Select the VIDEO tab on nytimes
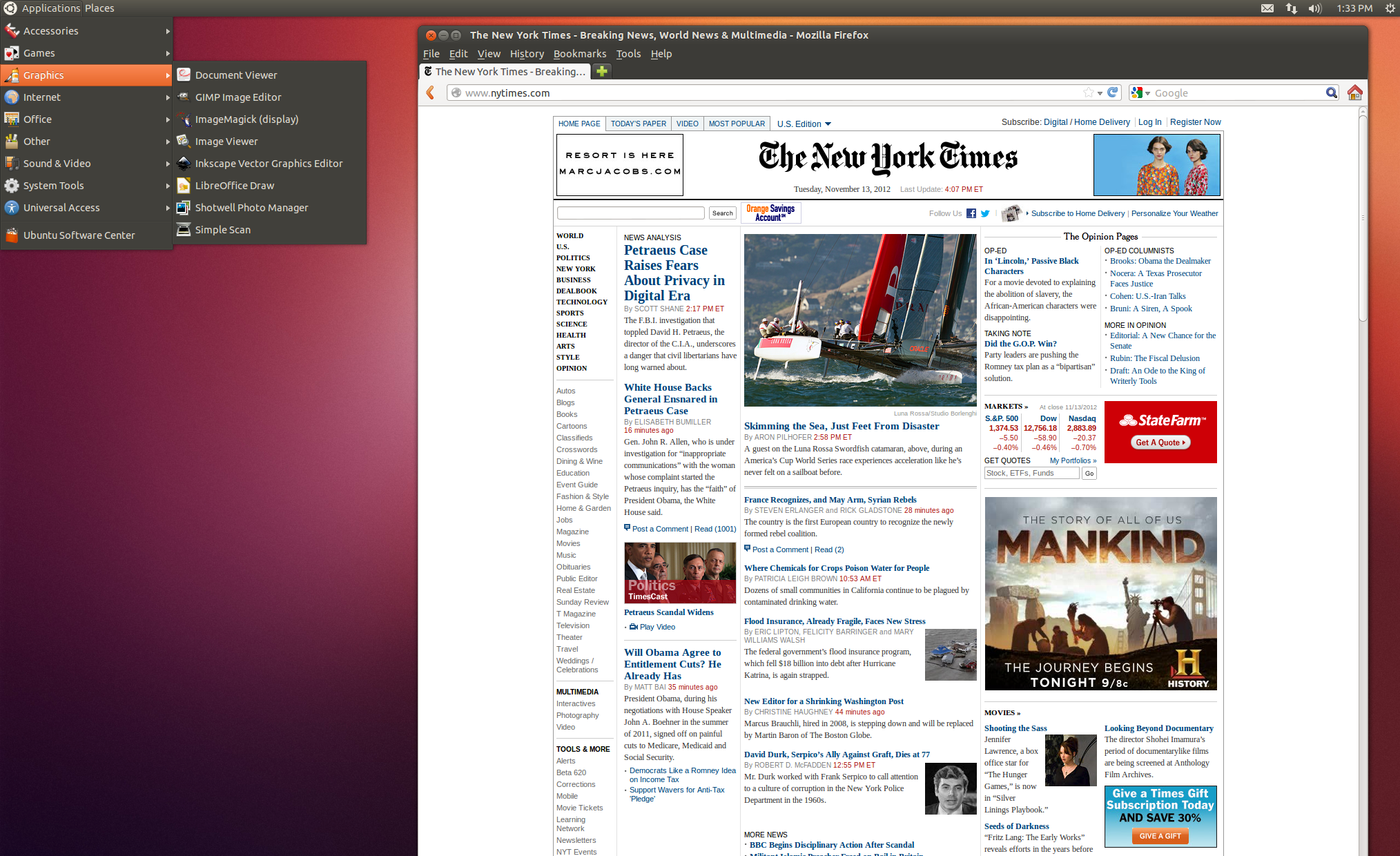This screenshot has width=1400, height=856. 687,124
